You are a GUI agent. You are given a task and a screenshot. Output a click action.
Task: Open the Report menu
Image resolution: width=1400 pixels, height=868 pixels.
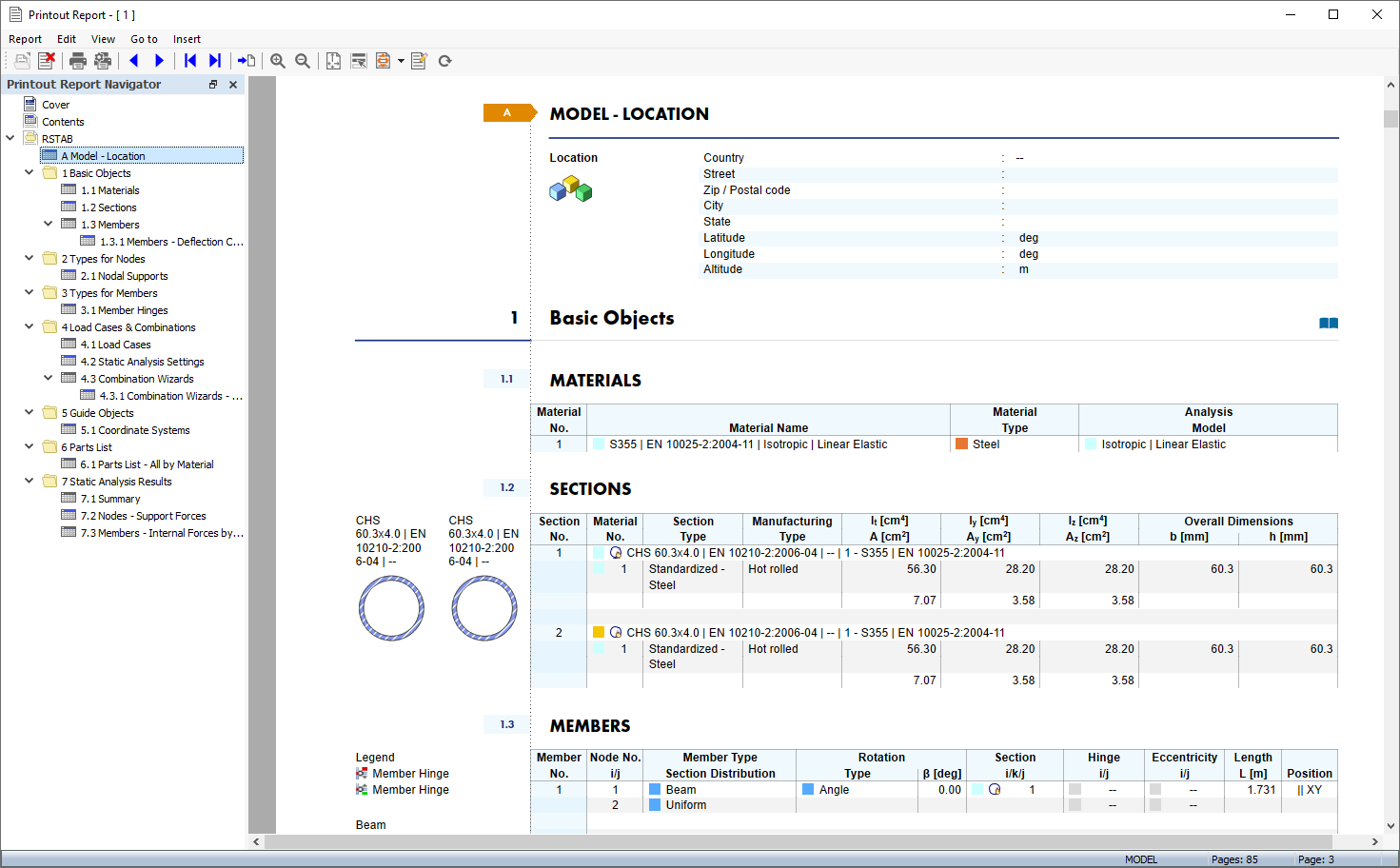pos(25,39)
